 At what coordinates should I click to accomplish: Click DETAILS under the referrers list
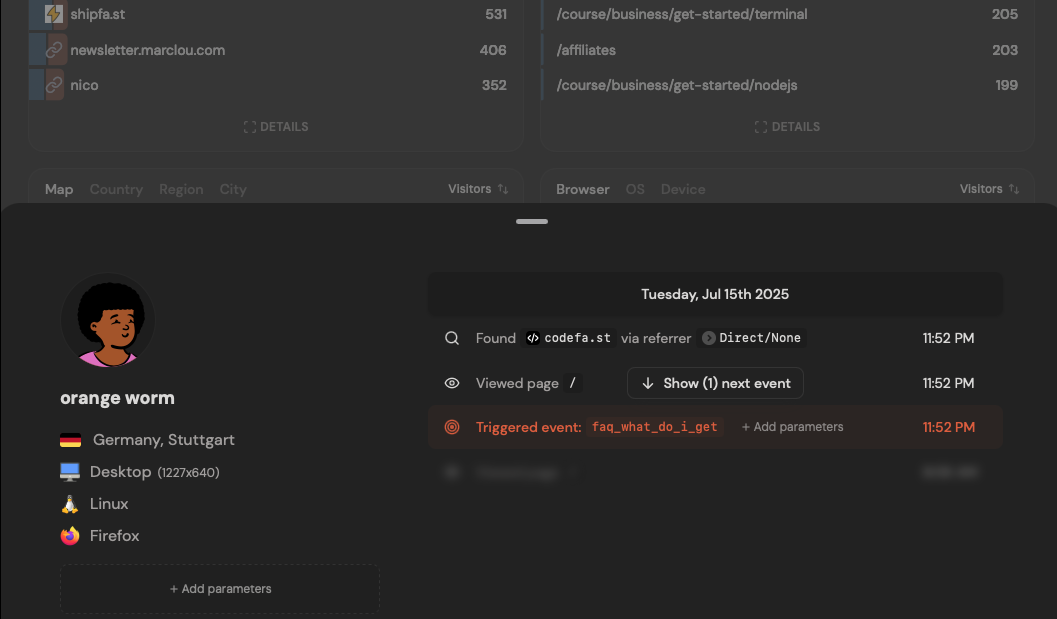(x=276, y=126)
